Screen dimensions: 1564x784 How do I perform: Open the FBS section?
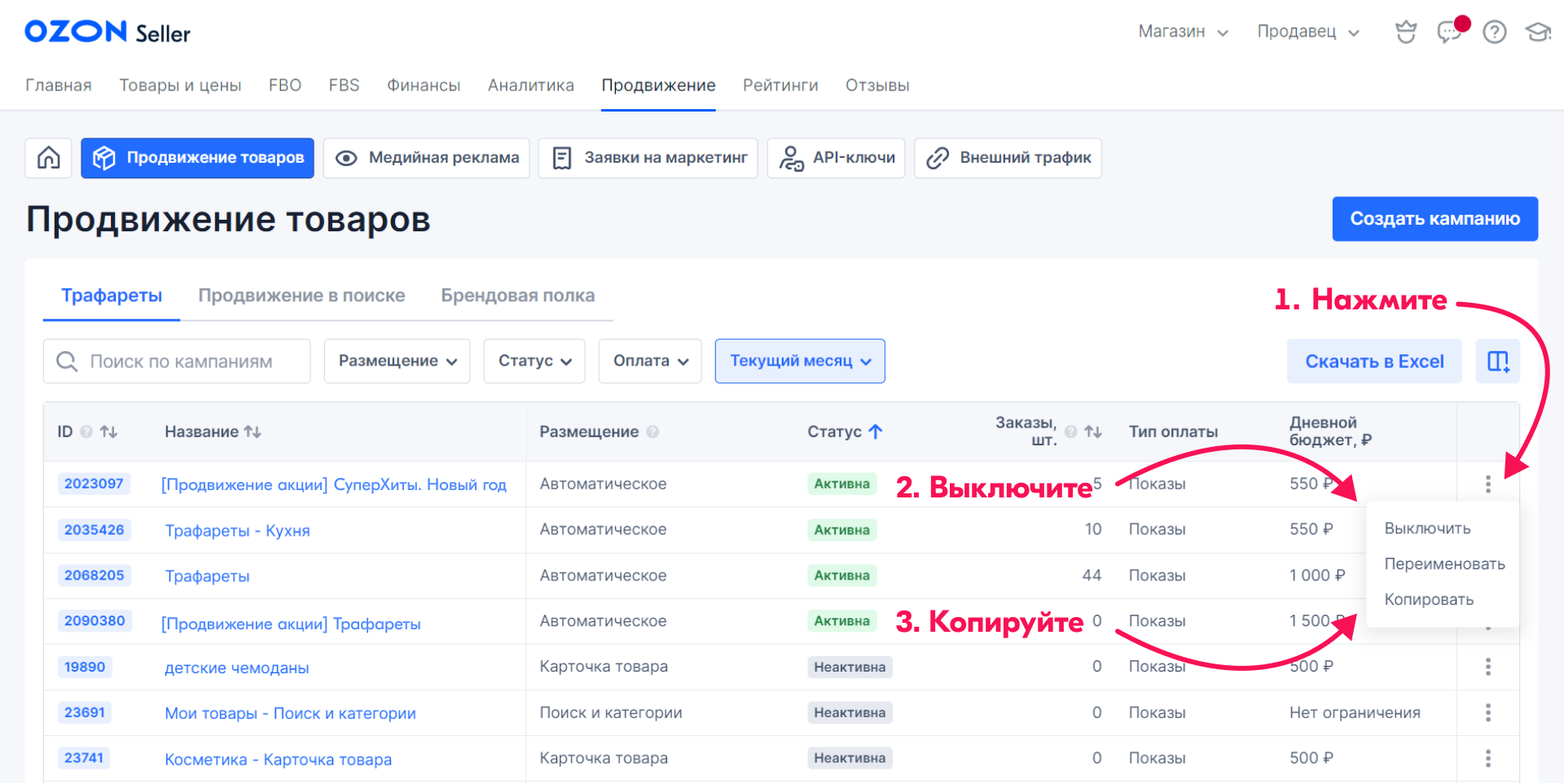pyautogui.click(x=344, y=85)
